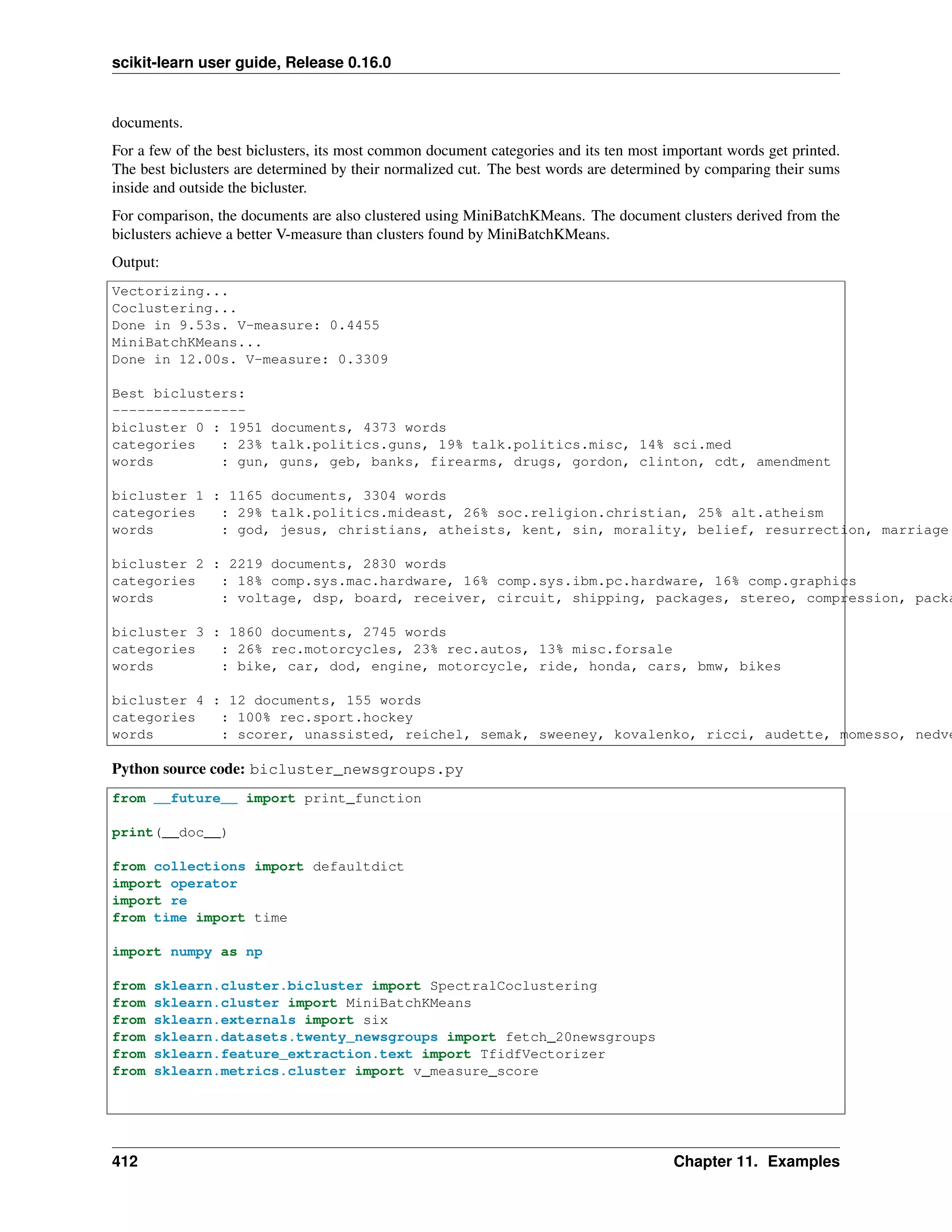Click the '__future__ import print_function' code line

pos(266,799)
